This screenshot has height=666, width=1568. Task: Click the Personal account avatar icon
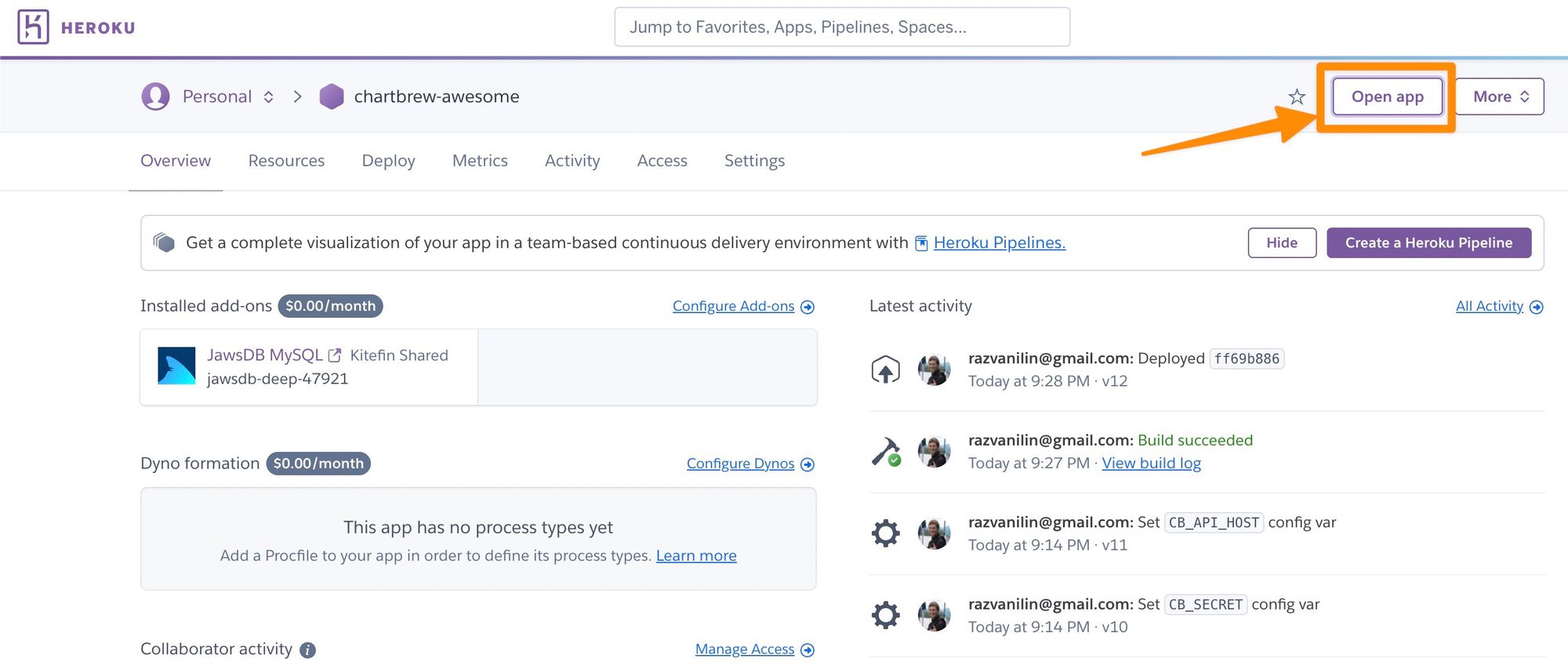[x=155, y=96]
